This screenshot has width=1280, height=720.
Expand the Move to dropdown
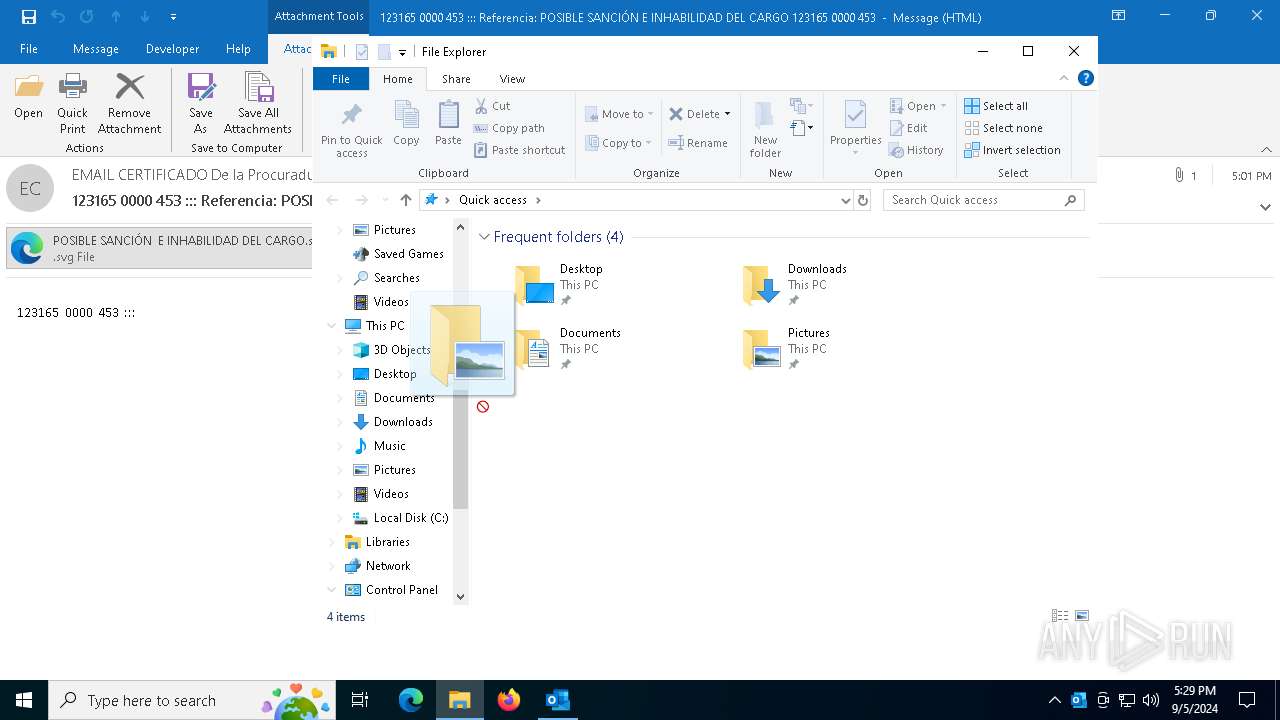coord(650,114)
